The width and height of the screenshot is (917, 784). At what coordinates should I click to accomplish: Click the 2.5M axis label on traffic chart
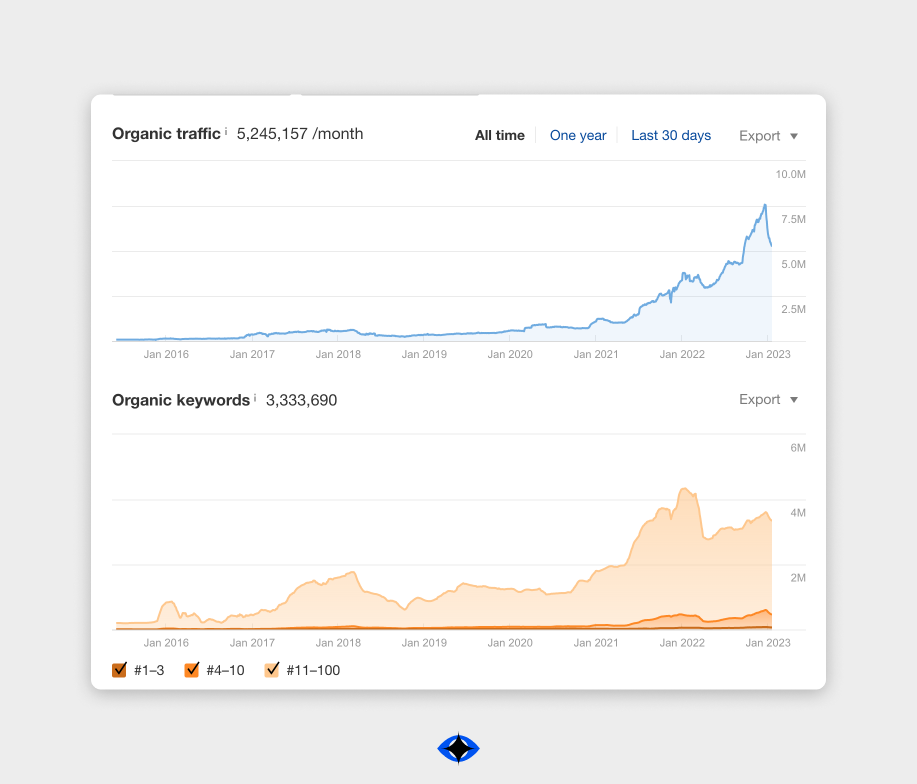793,309
